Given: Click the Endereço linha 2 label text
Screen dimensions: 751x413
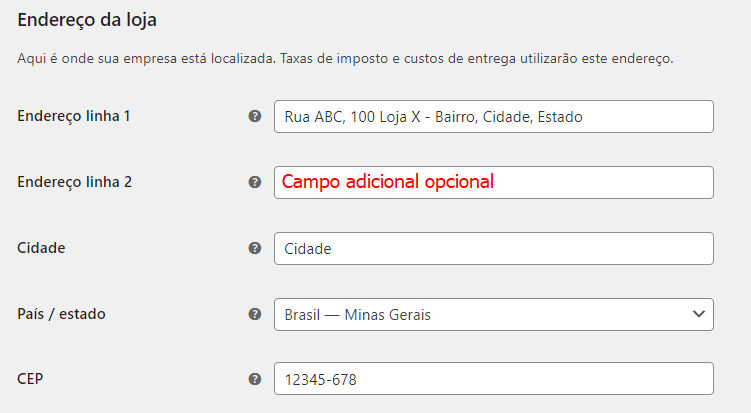Looking at the screenshot, I should [74, 182].
